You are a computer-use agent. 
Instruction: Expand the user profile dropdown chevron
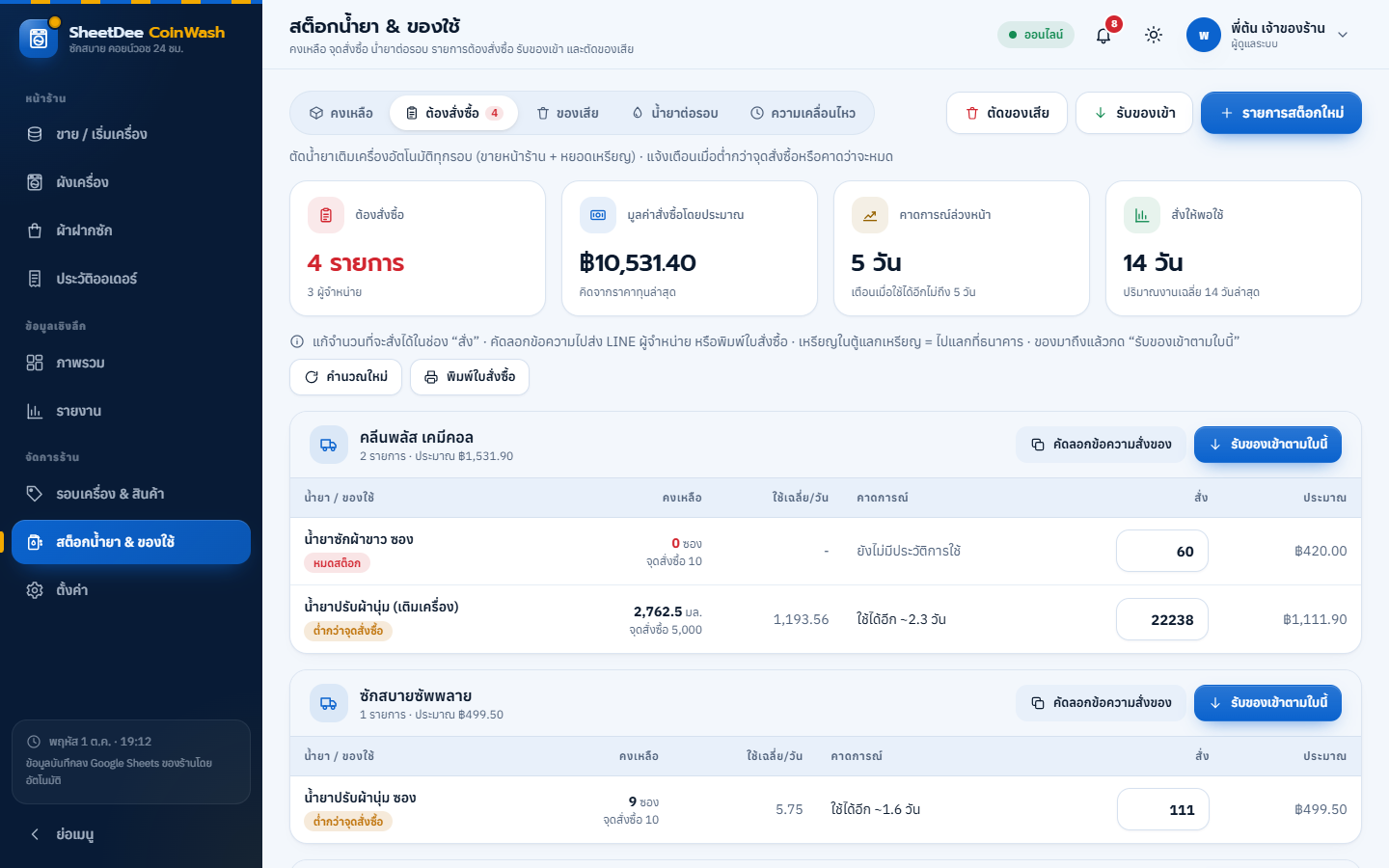(1343, 35)
